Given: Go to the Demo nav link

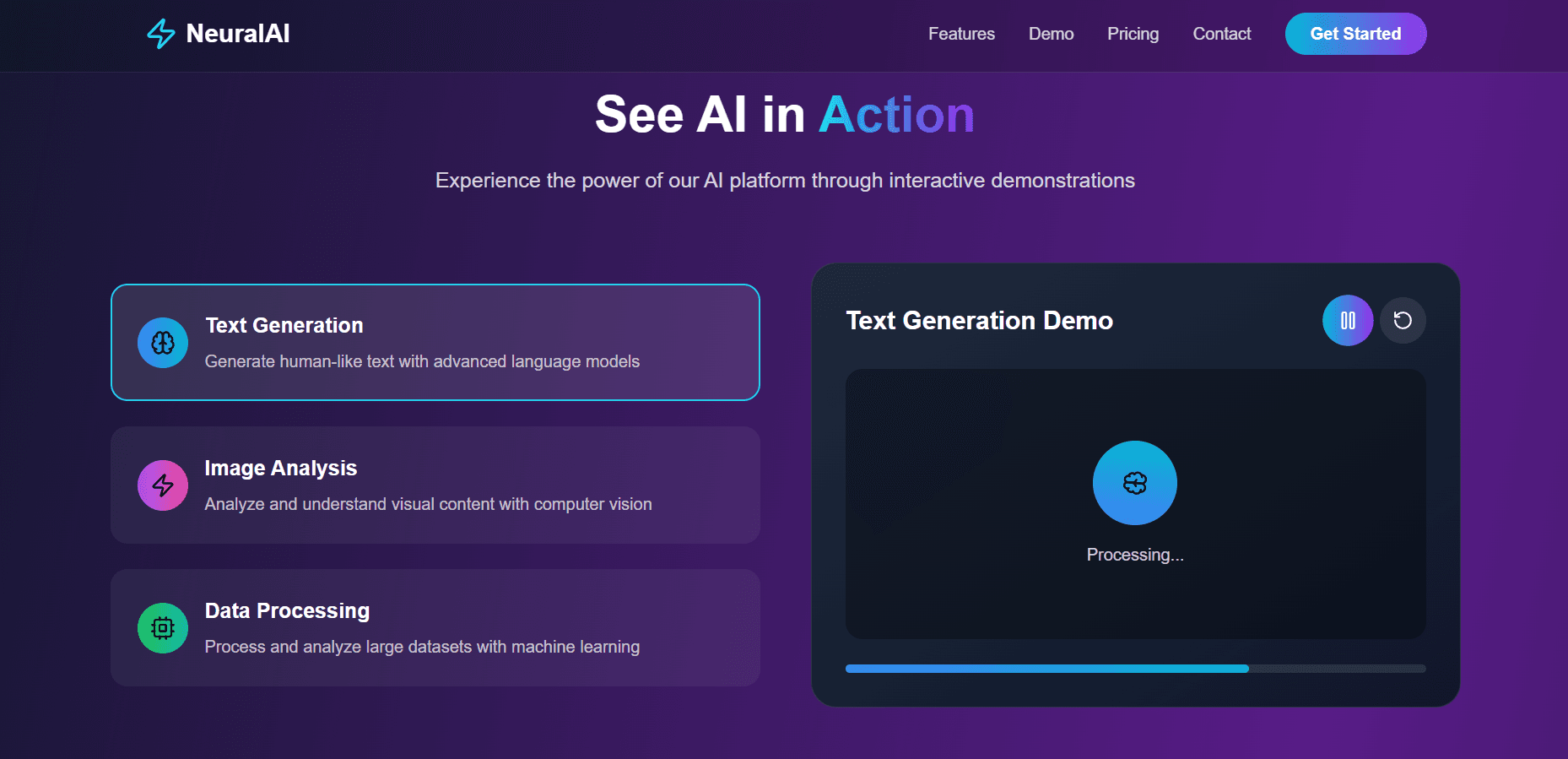Looking at the screenshot, I should pos(1051,34).
